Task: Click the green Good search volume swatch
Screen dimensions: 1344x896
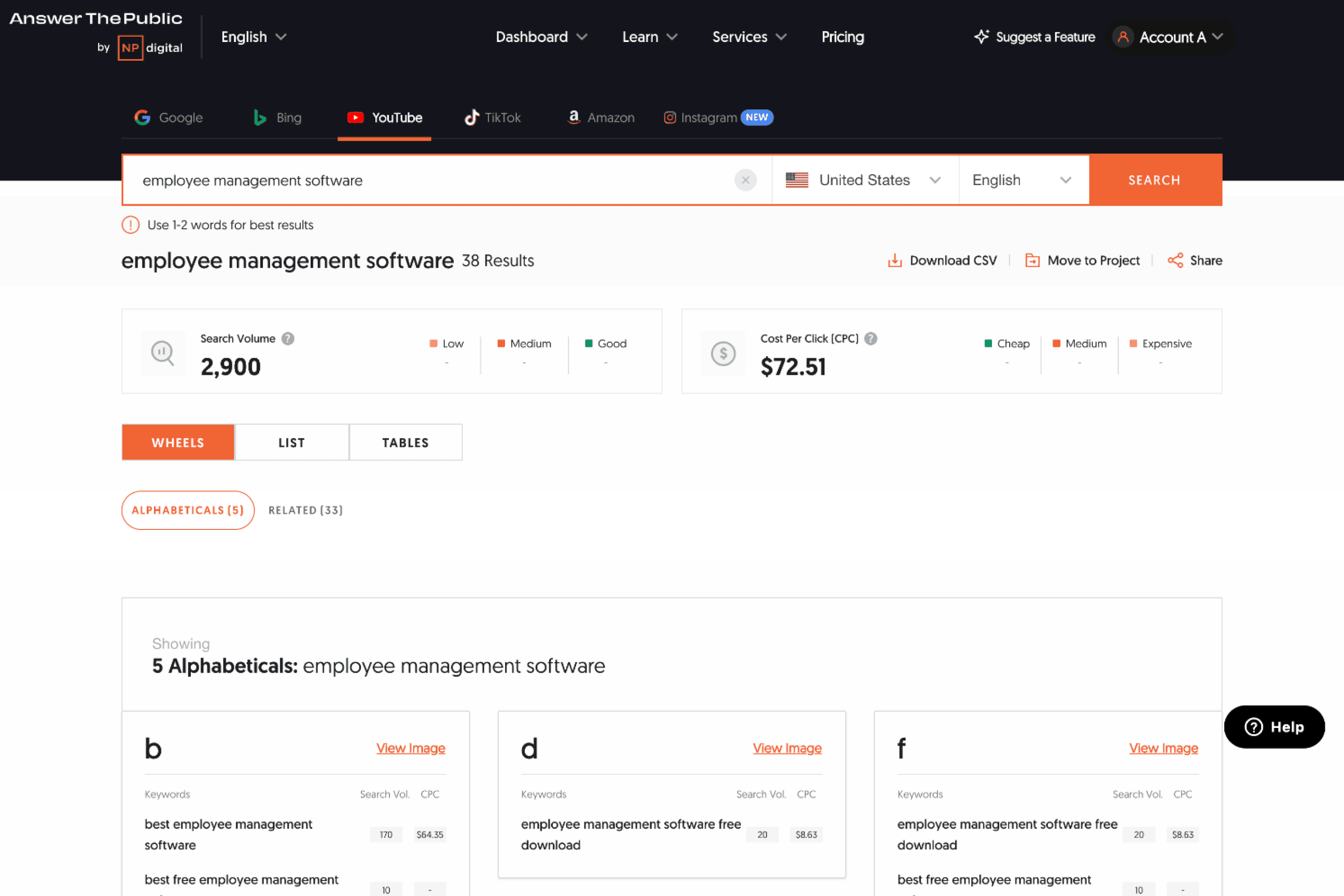Action: [589, 343]
